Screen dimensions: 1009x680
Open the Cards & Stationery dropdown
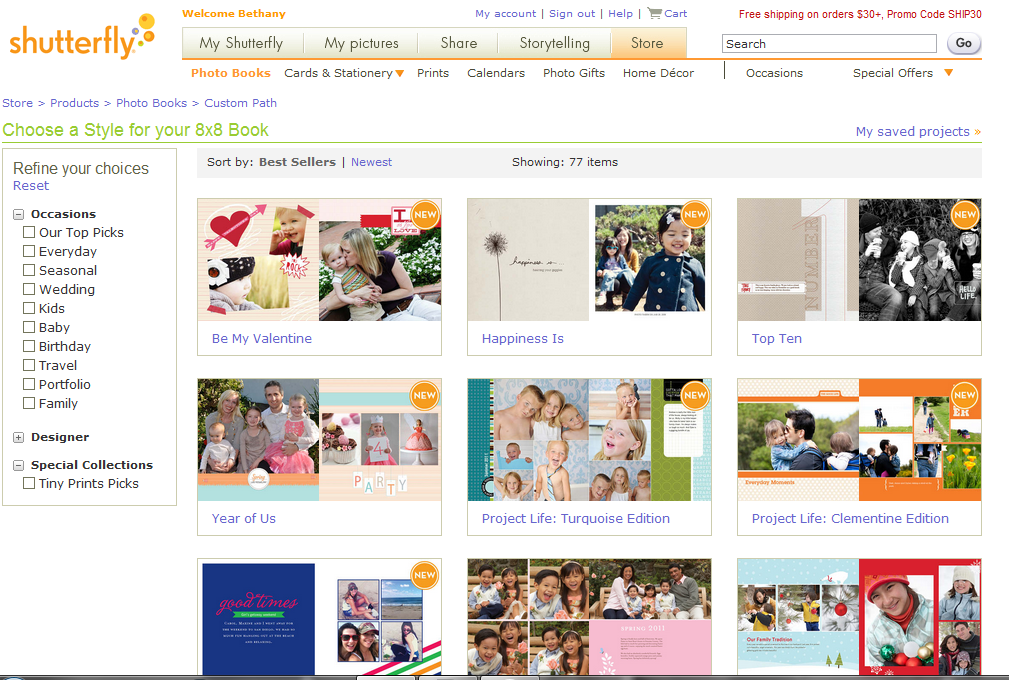pyautogui.click(x=344, y=73)
